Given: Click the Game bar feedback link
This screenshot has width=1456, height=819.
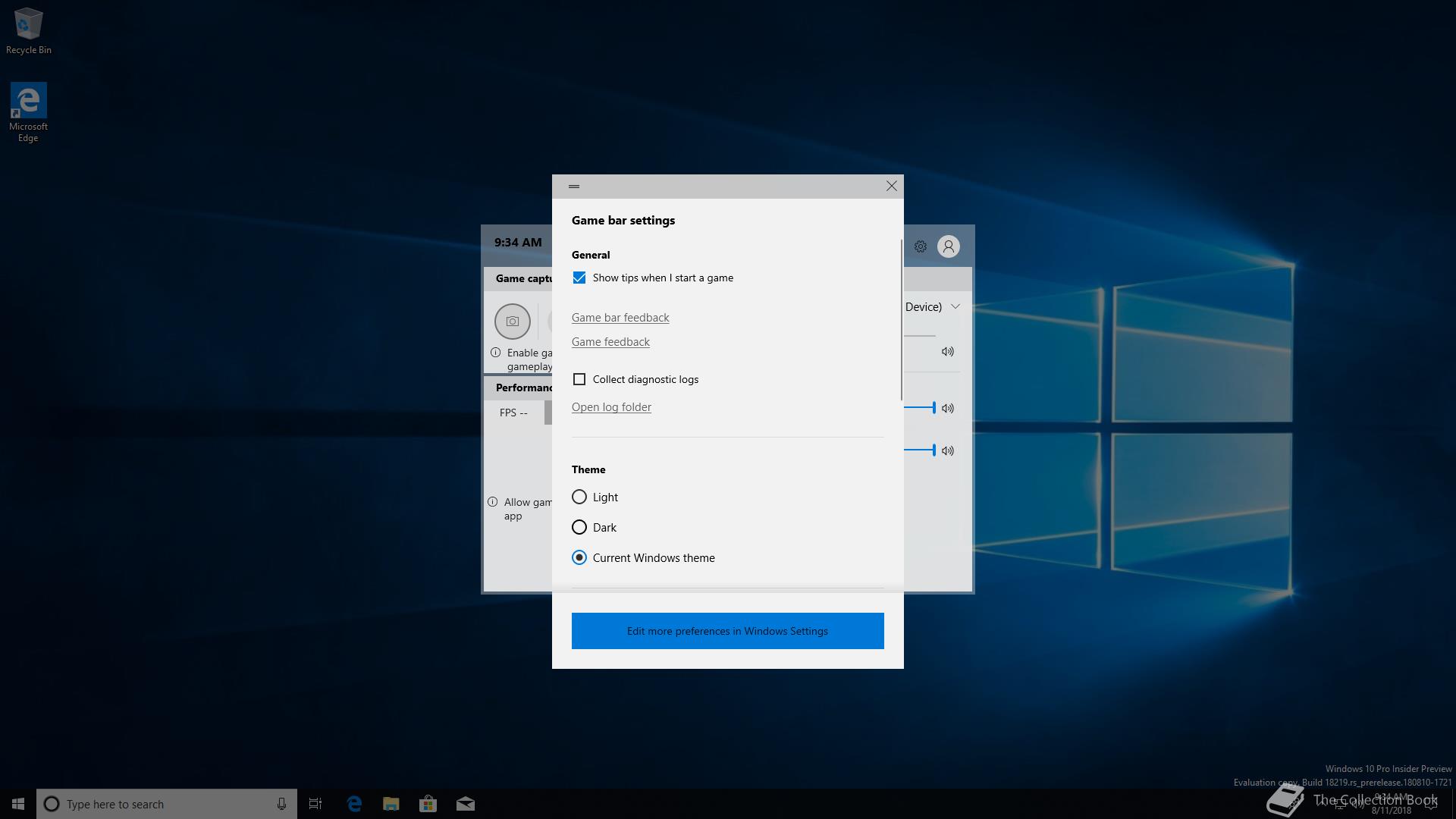Looking at the screenshot, I should (x=620, y=318).
